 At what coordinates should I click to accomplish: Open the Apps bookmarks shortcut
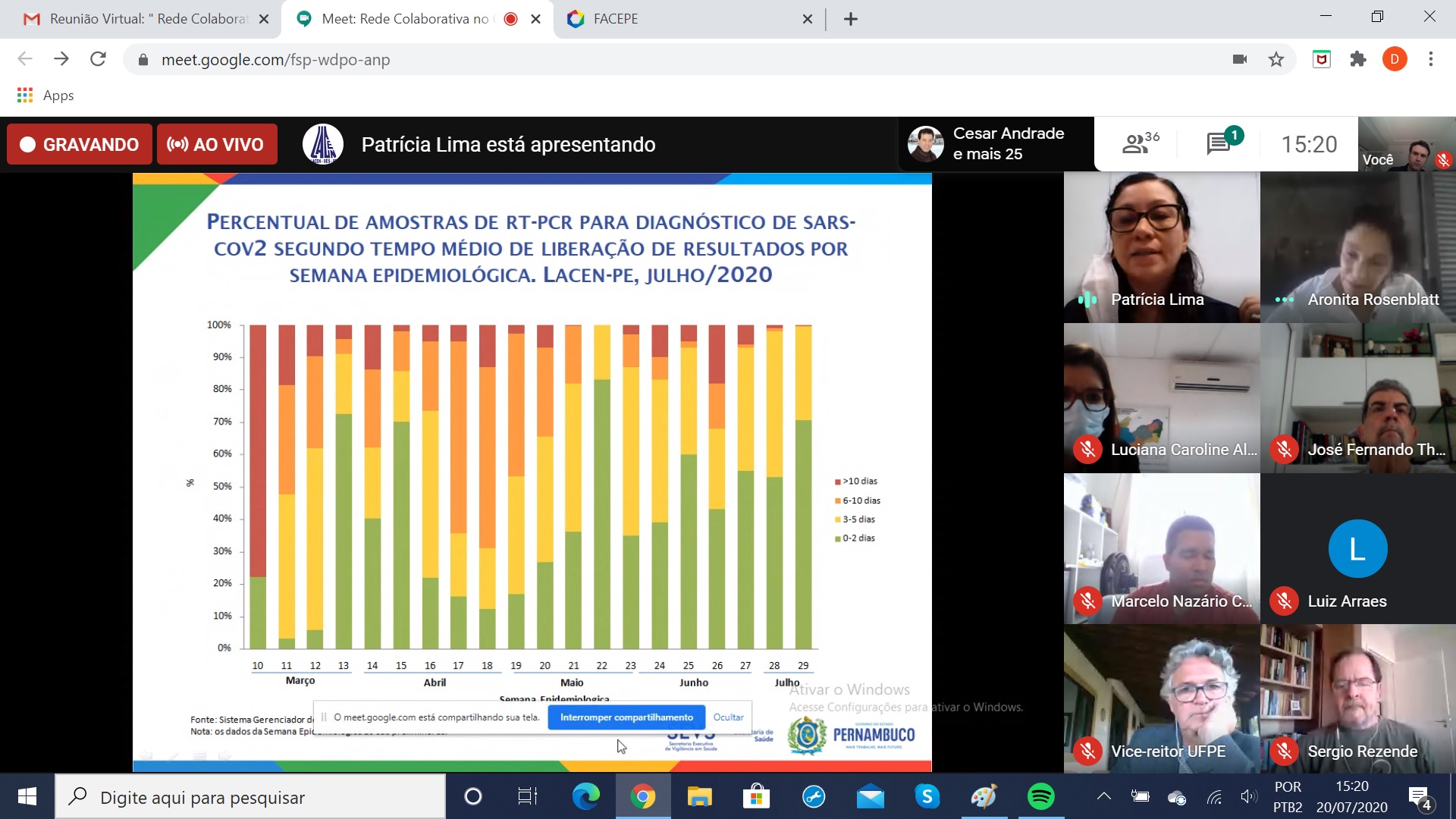(x=45, y=96)
